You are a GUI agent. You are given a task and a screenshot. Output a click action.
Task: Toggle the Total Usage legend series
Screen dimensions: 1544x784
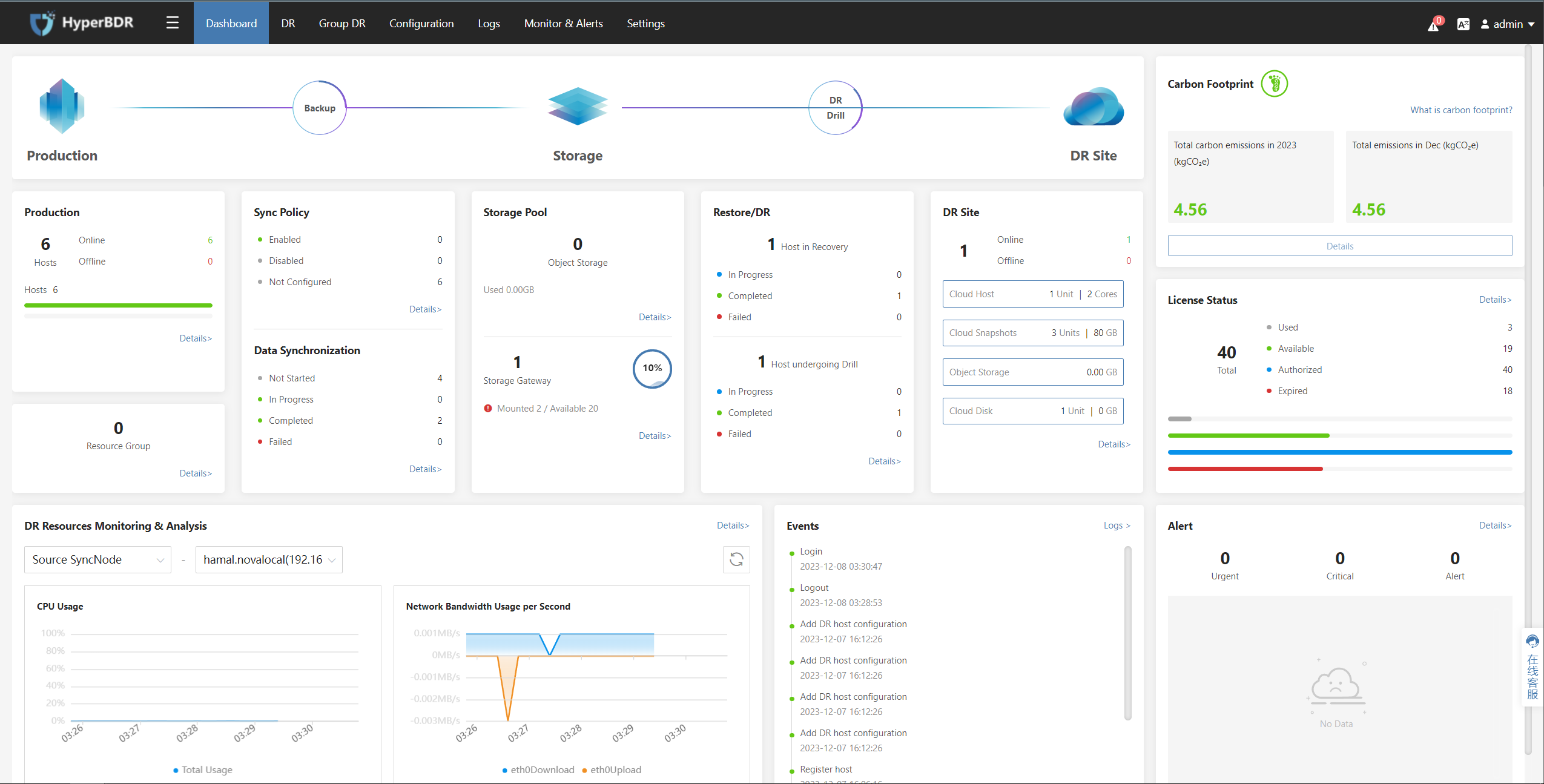202,769
